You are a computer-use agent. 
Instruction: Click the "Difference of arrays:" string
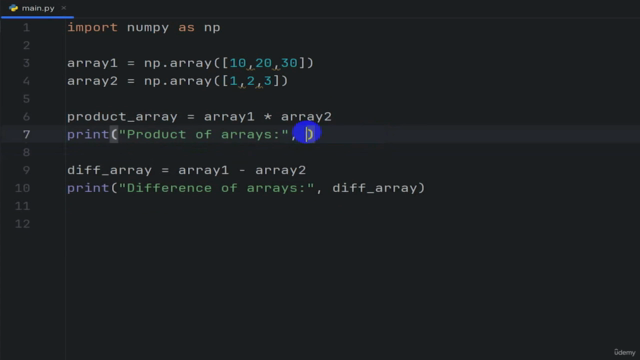[216, 188]
